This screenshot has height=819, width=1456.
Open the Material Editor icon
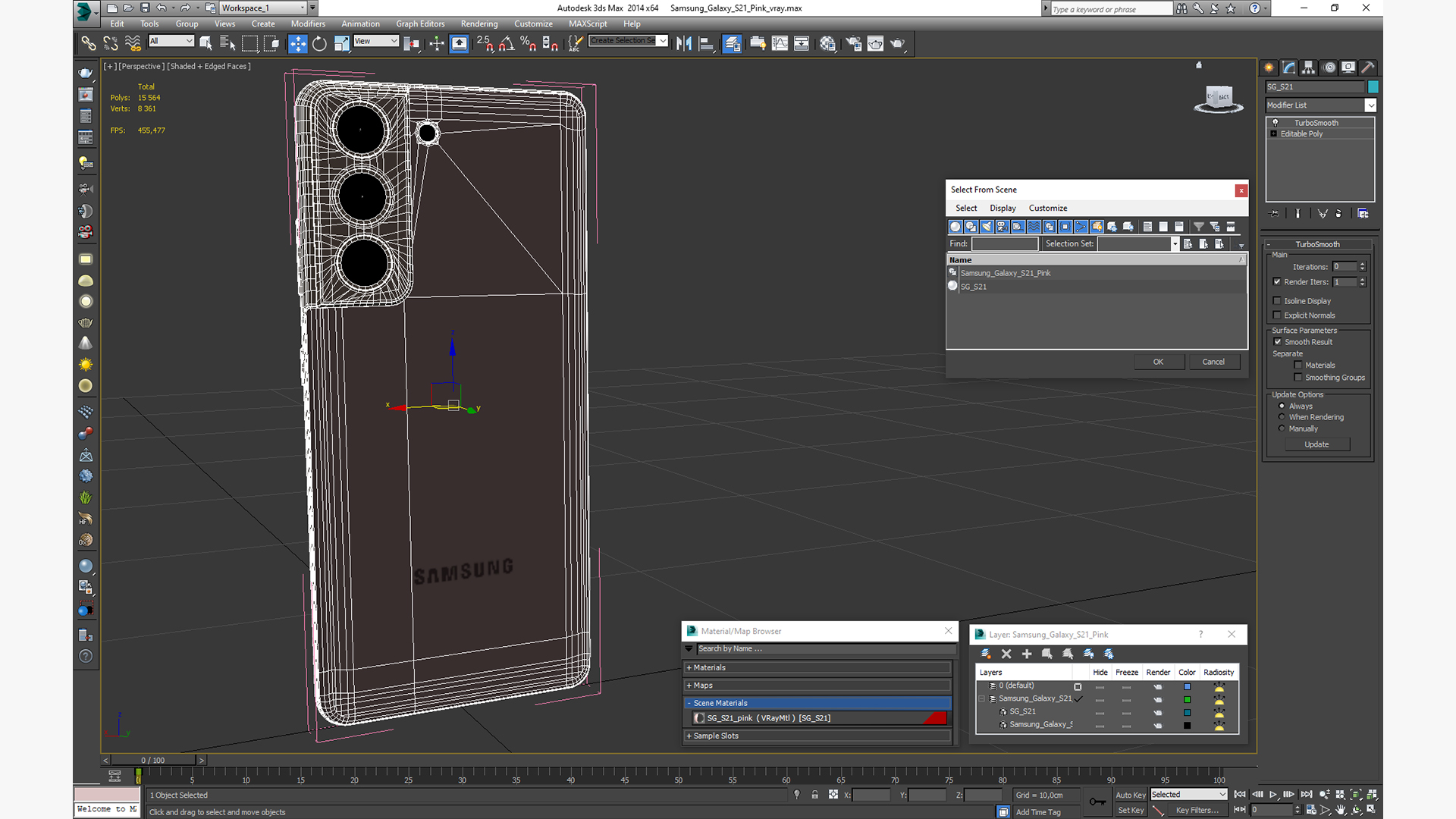click(x=827, y=44)
